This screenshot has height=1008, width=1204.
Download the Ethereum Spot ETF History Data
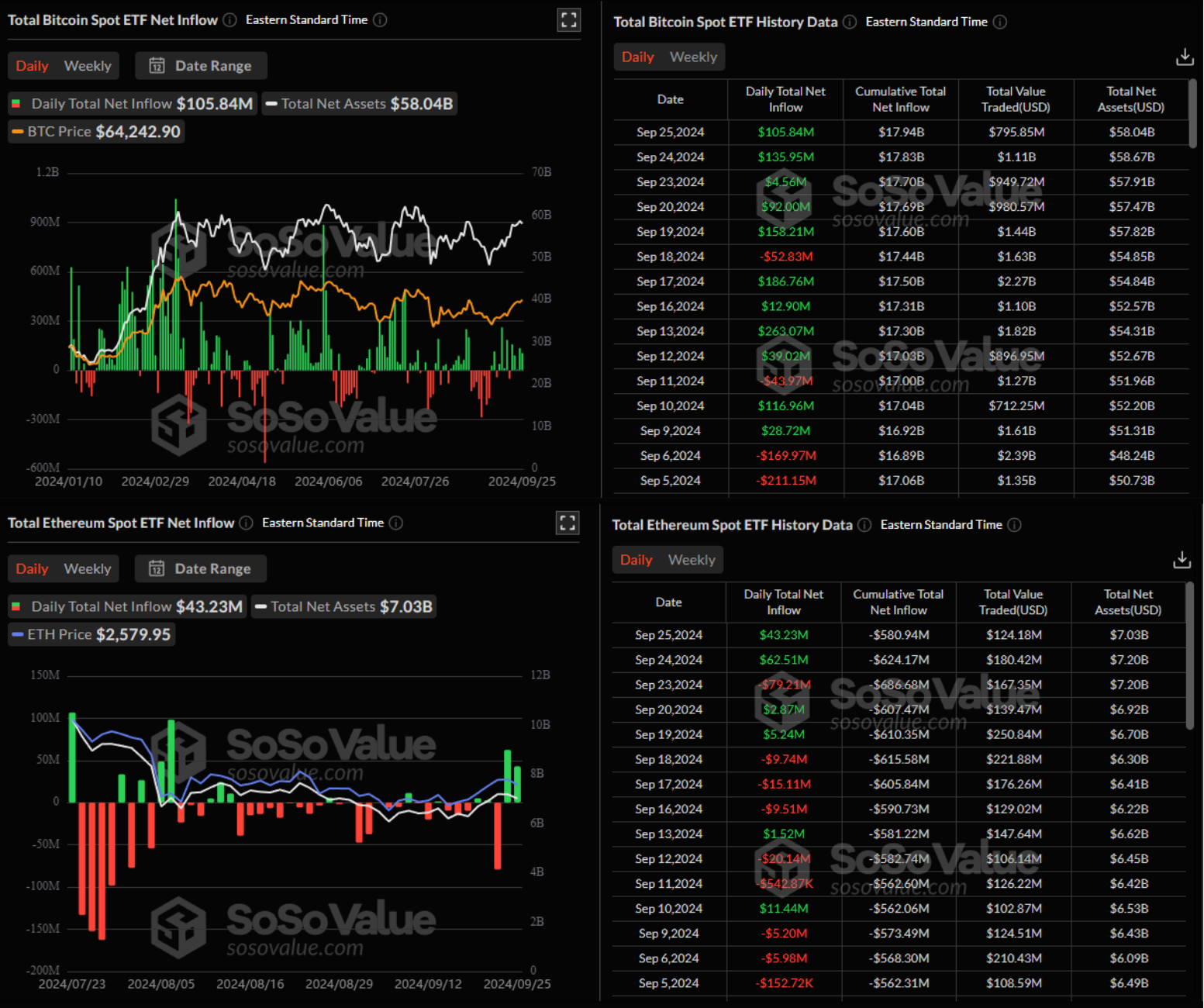(1182, 559)
